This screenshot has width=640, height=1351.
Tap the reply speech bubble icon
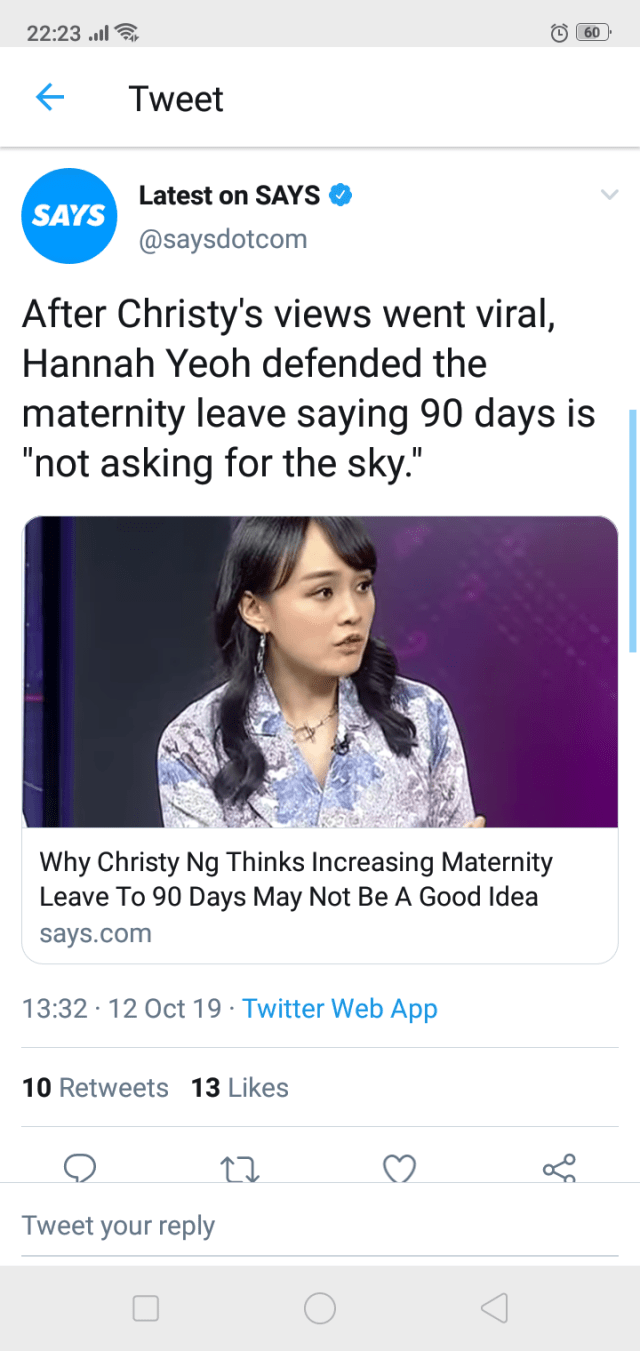click(x=79, y=1167)
